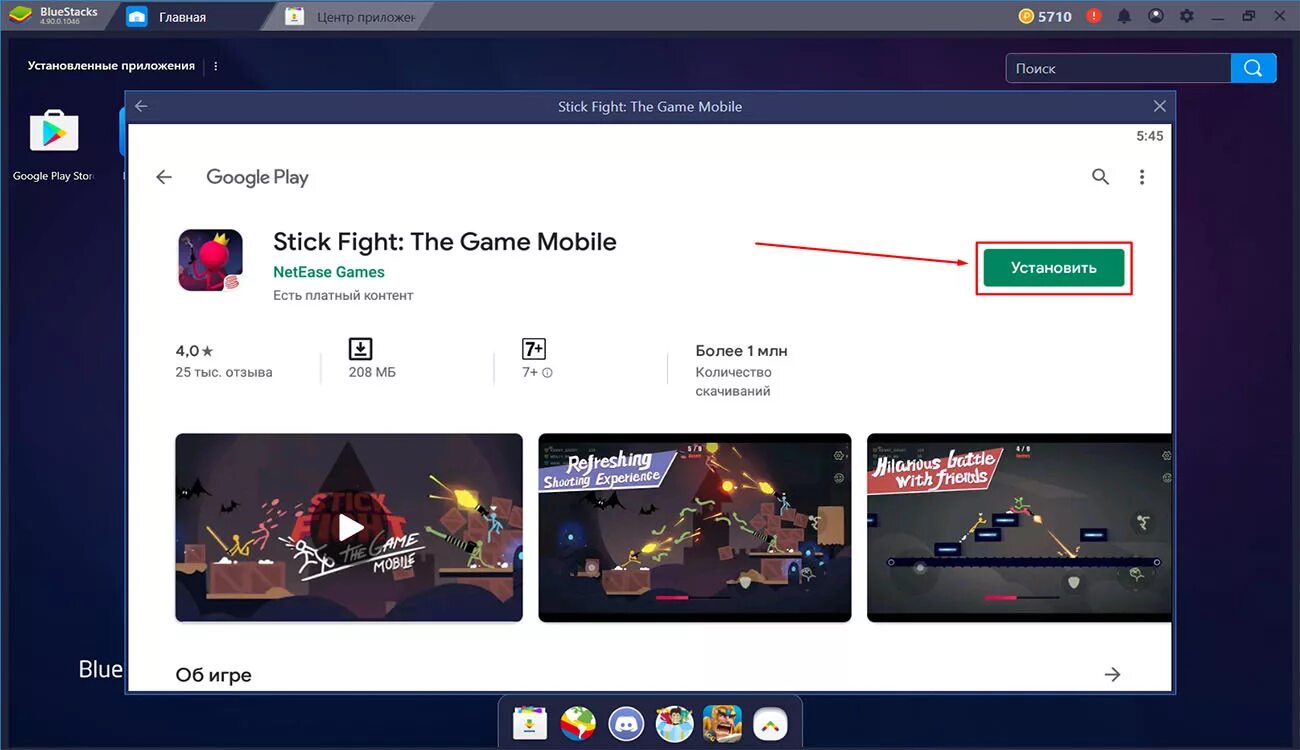Play the Stick Fight trailer video

pos(349,527)
